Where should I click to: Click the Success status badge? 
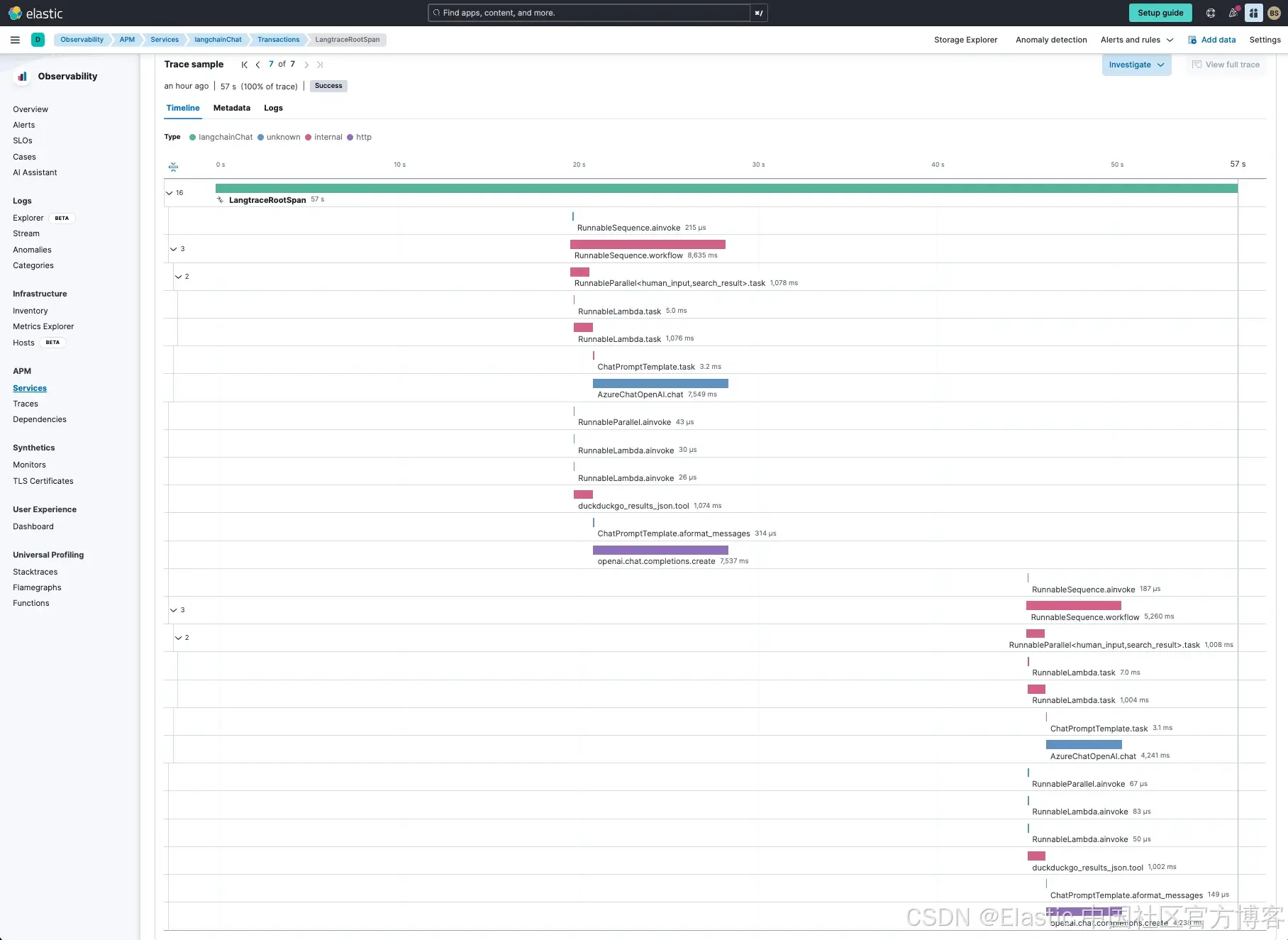point(328,86)
